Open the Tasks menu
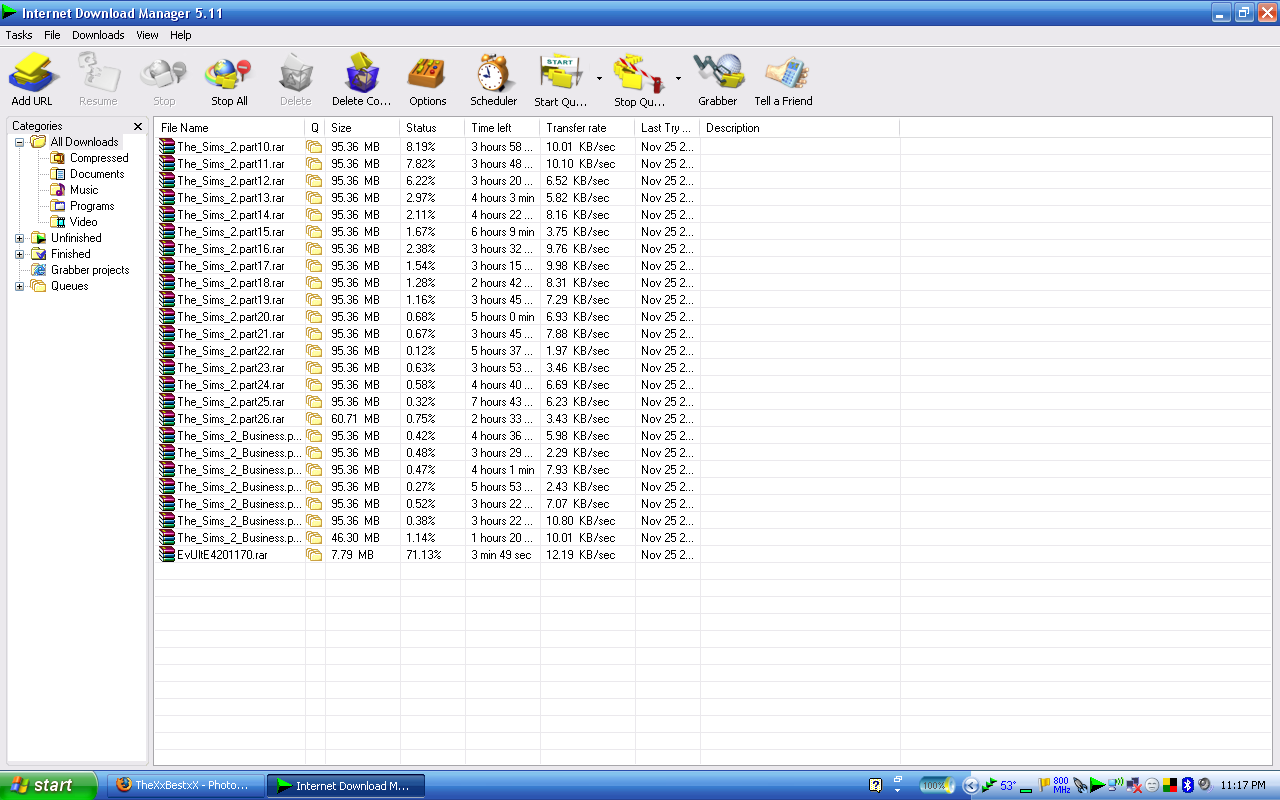Viewport: 1280px width, 800px height. [x=19, y=35]
